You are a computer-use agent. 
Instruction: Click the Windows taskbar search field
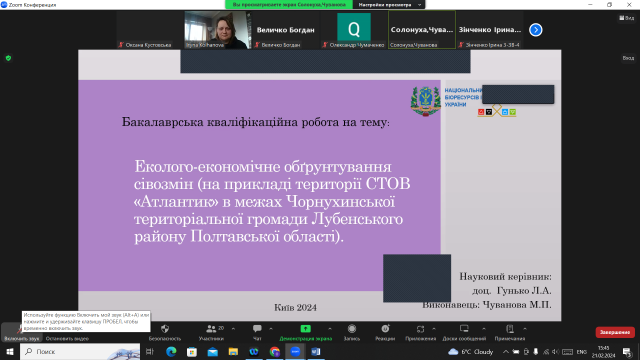(x=80, y=351)
